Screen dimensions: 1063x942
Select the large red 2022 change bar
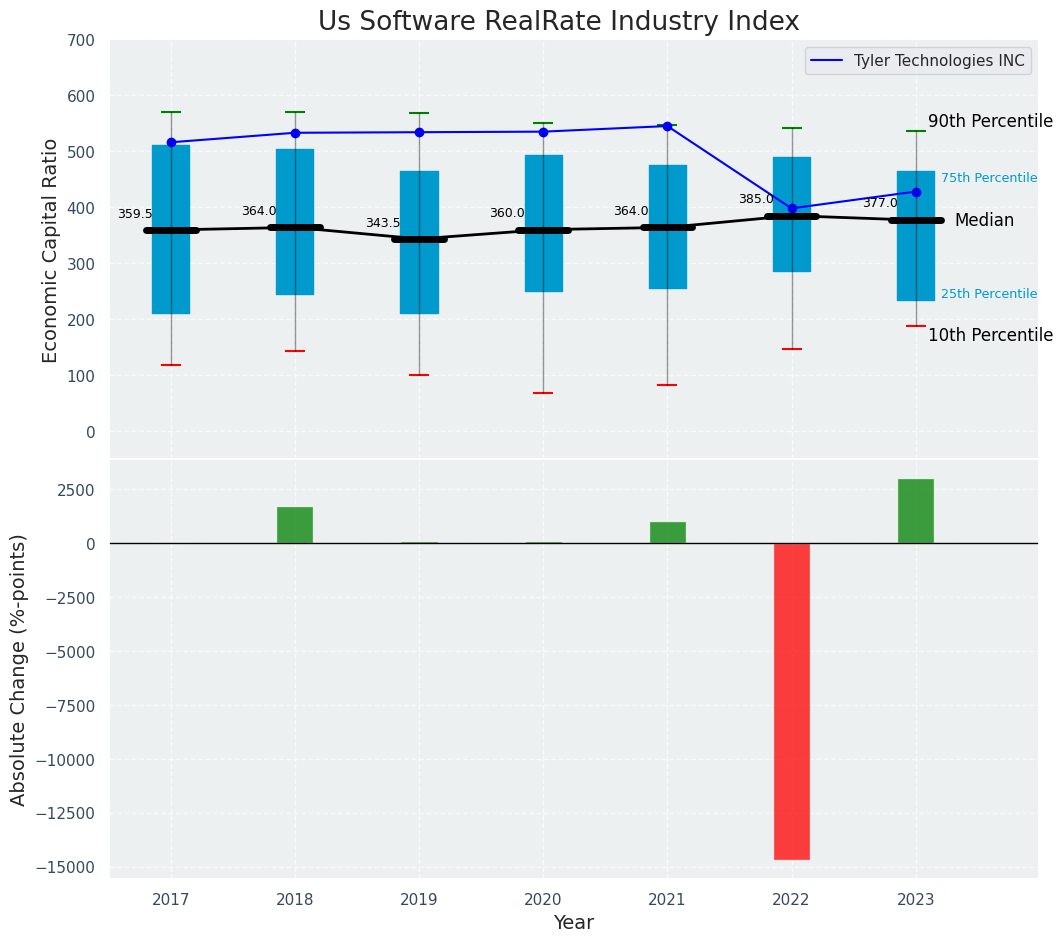click(x=791, y=700)
